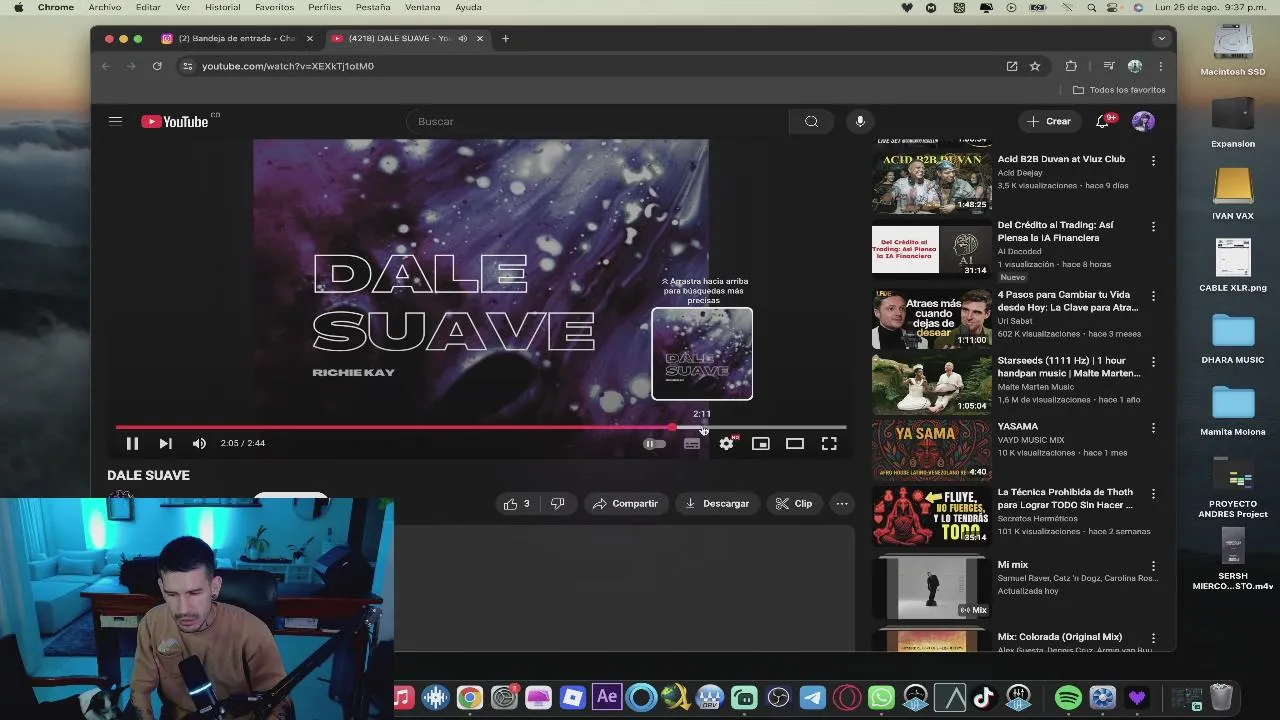
Task: Open a new Chrome tab
Action: pyautogui.click(x=505, y=38)
